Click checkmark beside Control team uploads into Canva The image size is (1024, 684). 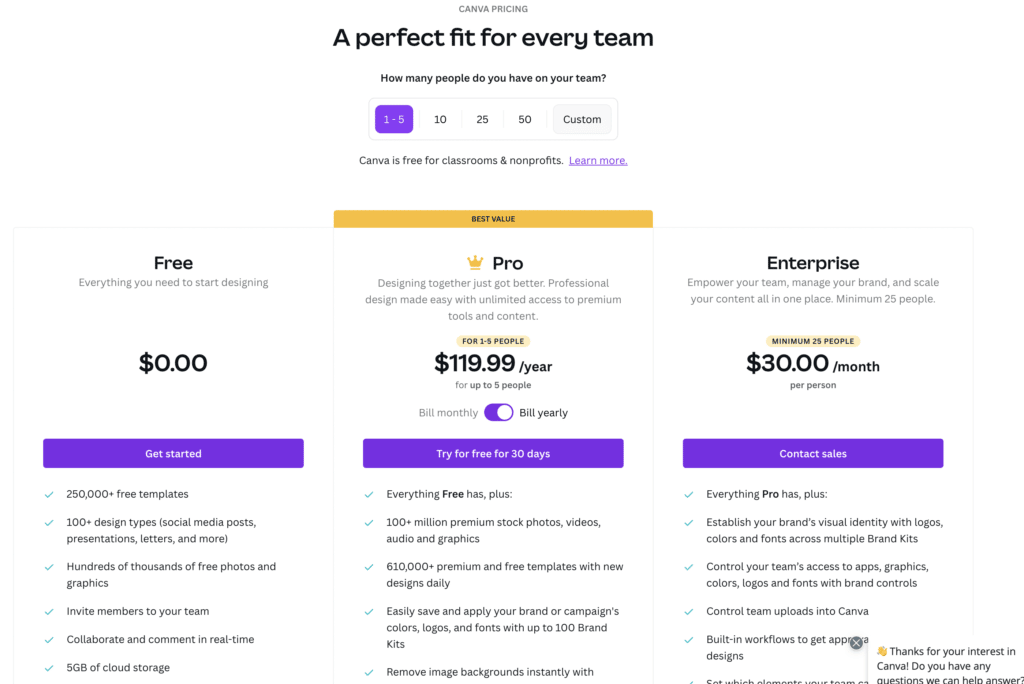pos(689,611)
